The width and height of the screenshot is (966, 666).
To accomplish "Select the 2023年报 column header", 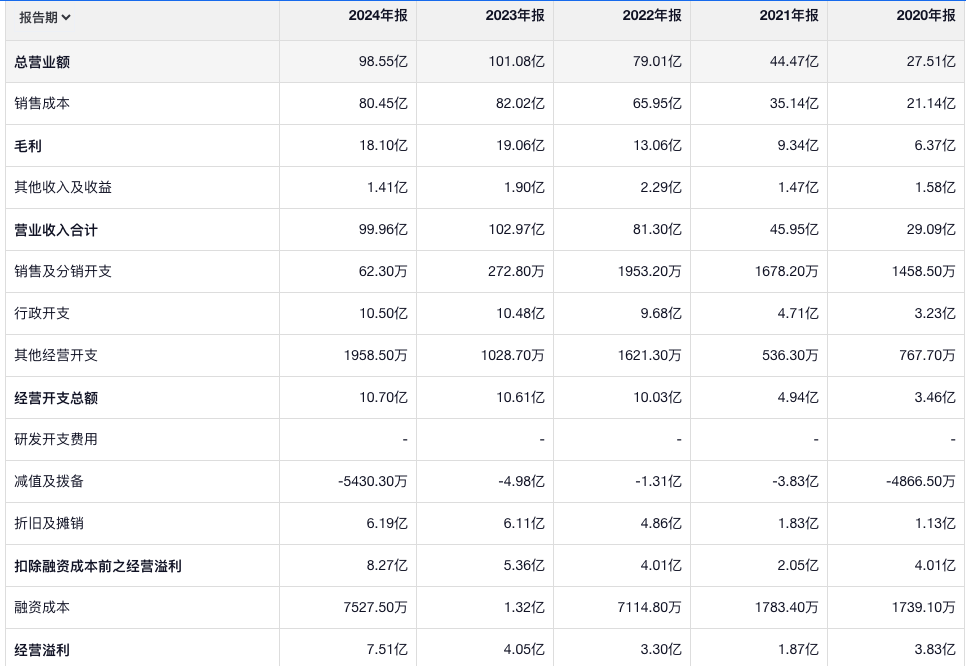I will coord(515,16).
